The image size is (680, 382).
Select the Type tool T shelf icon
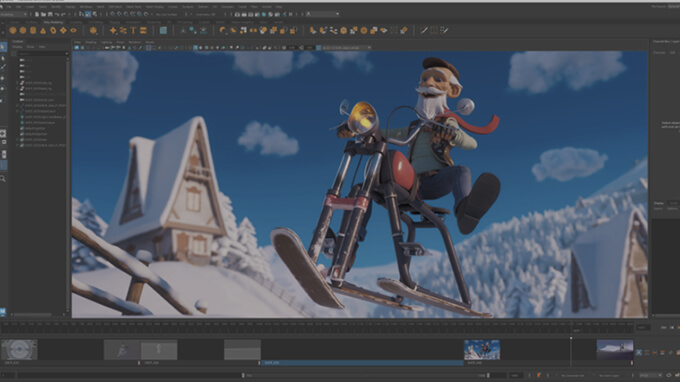point(133,30)
